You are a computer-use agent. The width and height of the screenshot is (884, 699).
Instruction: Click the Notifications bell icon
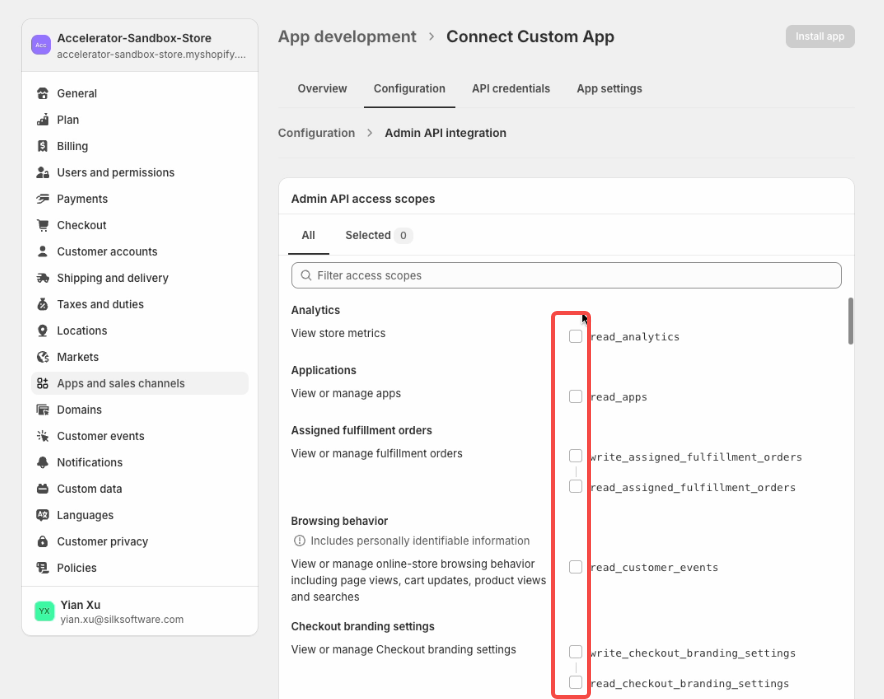pos(42,462)
